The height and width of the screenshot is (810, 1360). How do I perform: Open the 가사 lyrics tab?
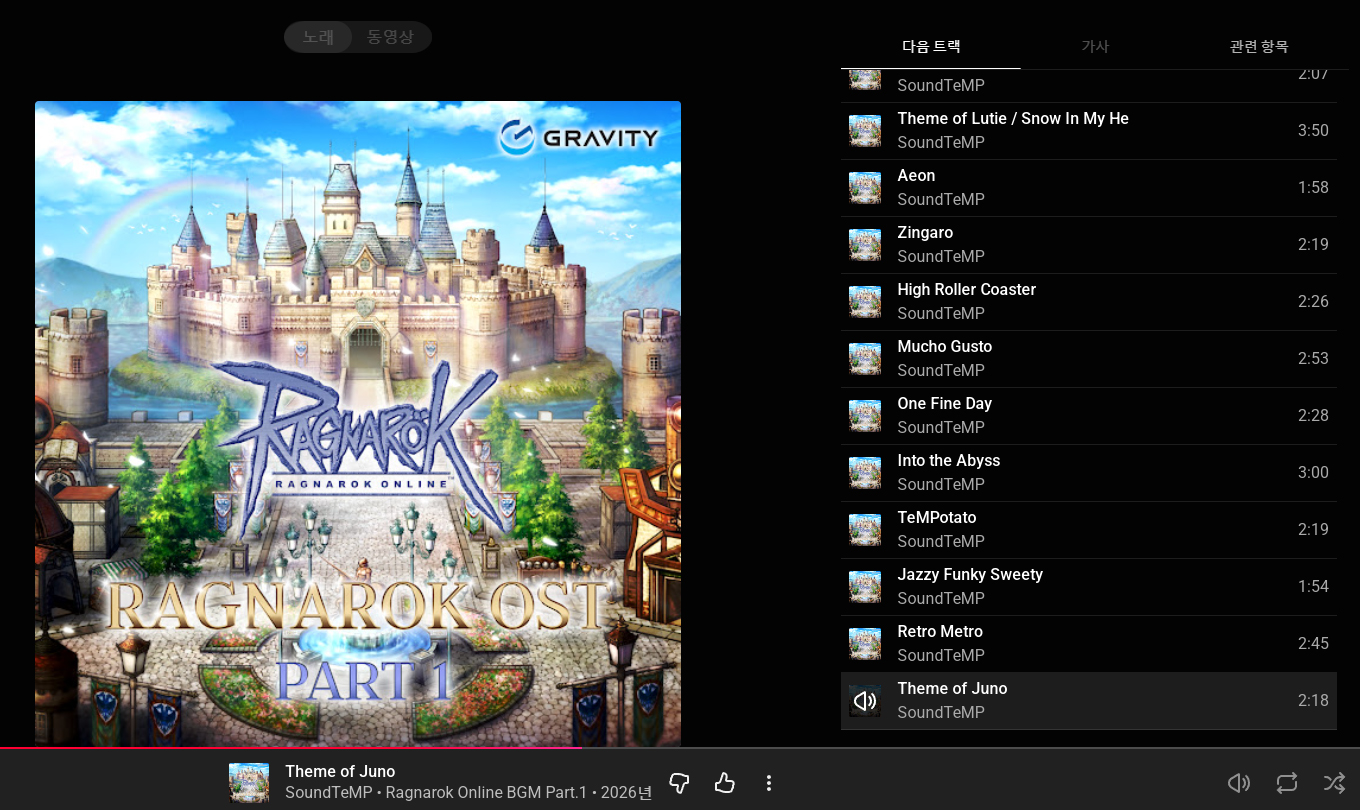[x=1095, y=47]
